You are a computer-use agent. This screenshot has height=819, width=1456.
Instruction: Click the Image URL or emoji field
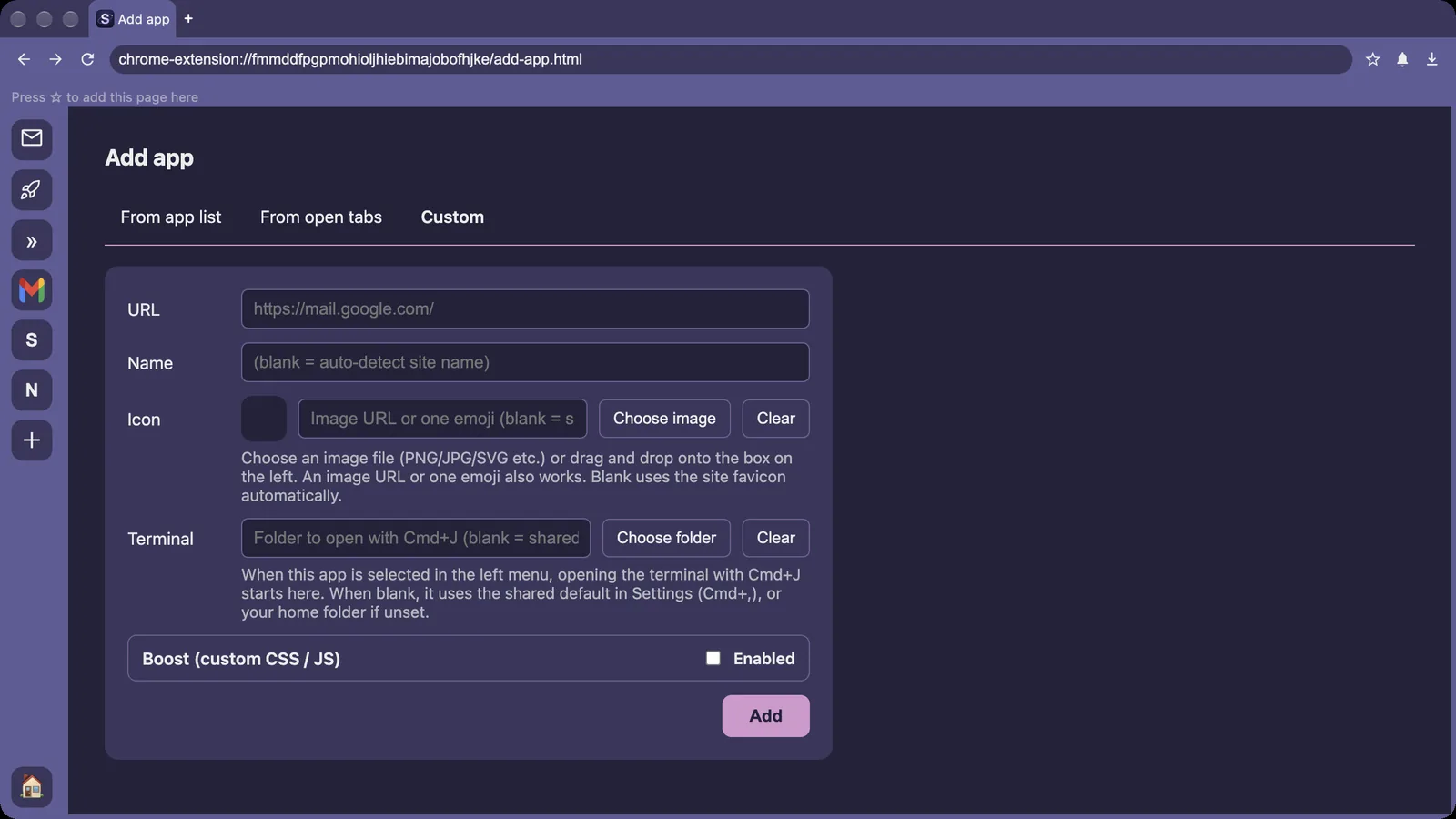[x=442, y=419]
